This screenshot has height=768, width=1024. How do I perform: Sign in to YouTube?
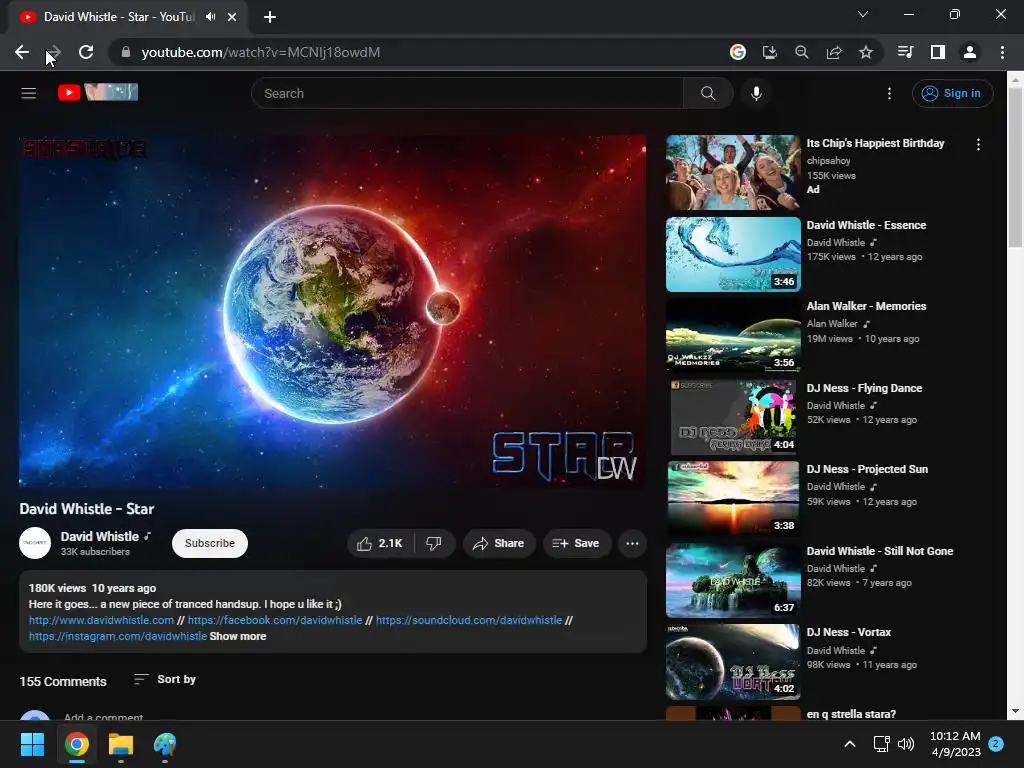pos(952,93)
